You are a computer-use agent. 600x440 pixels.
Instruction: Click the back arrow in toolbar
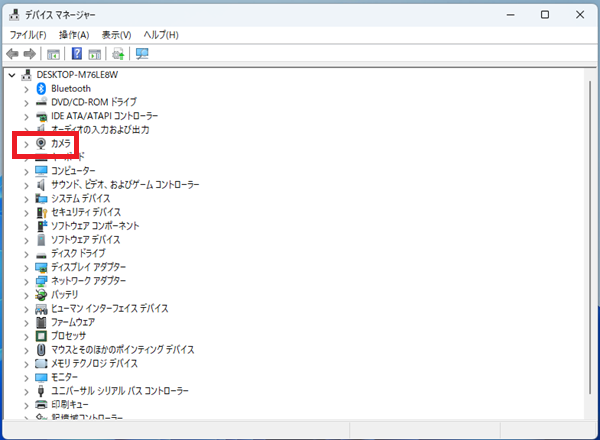[x=13, y=53]
